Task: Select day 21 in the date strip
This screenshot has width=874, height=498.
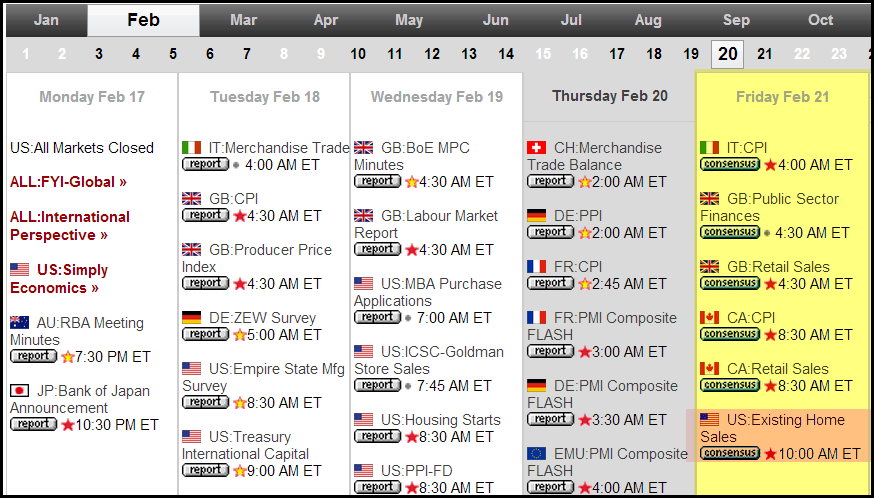Action: pos(765,54)
